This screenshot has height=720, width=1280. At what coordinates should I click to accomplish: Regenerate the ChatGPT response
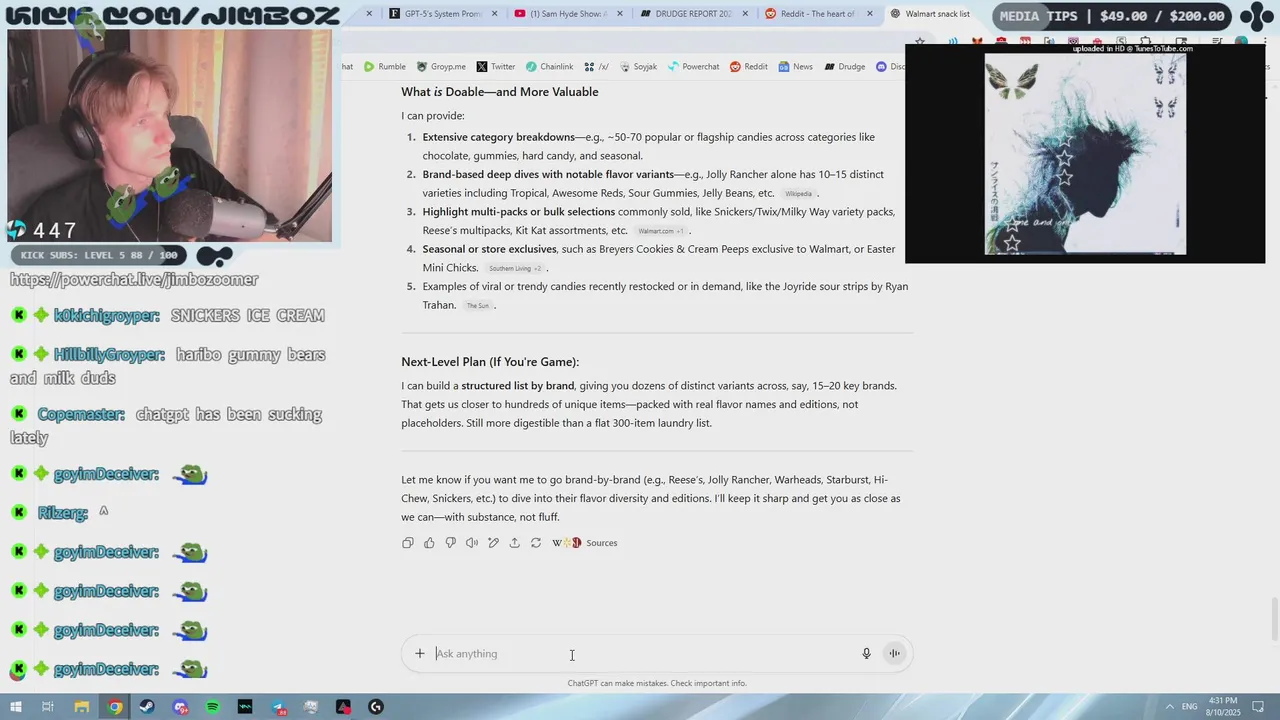tap(536, 543)
